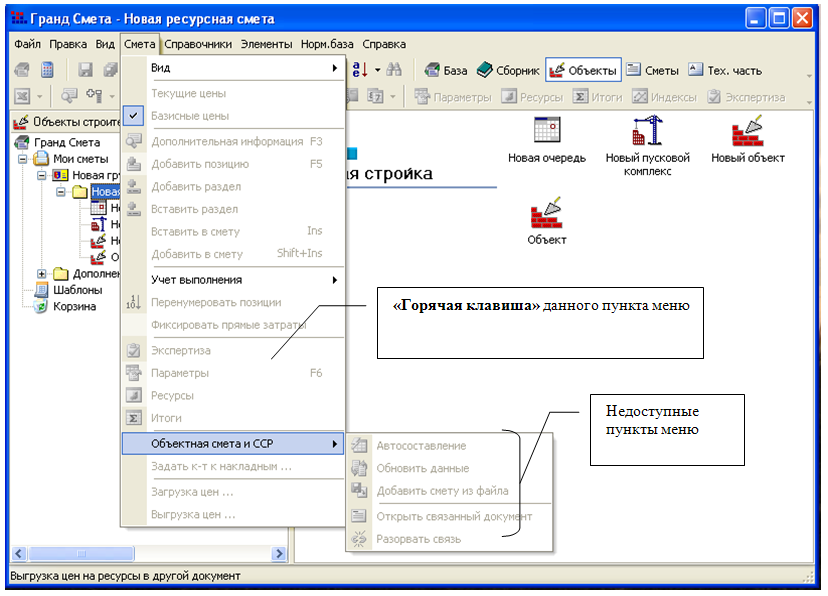This screenshot has width=828, height=596.
Task: Click the tree scrollbar right arrow
Action: [x=279, y=553]
